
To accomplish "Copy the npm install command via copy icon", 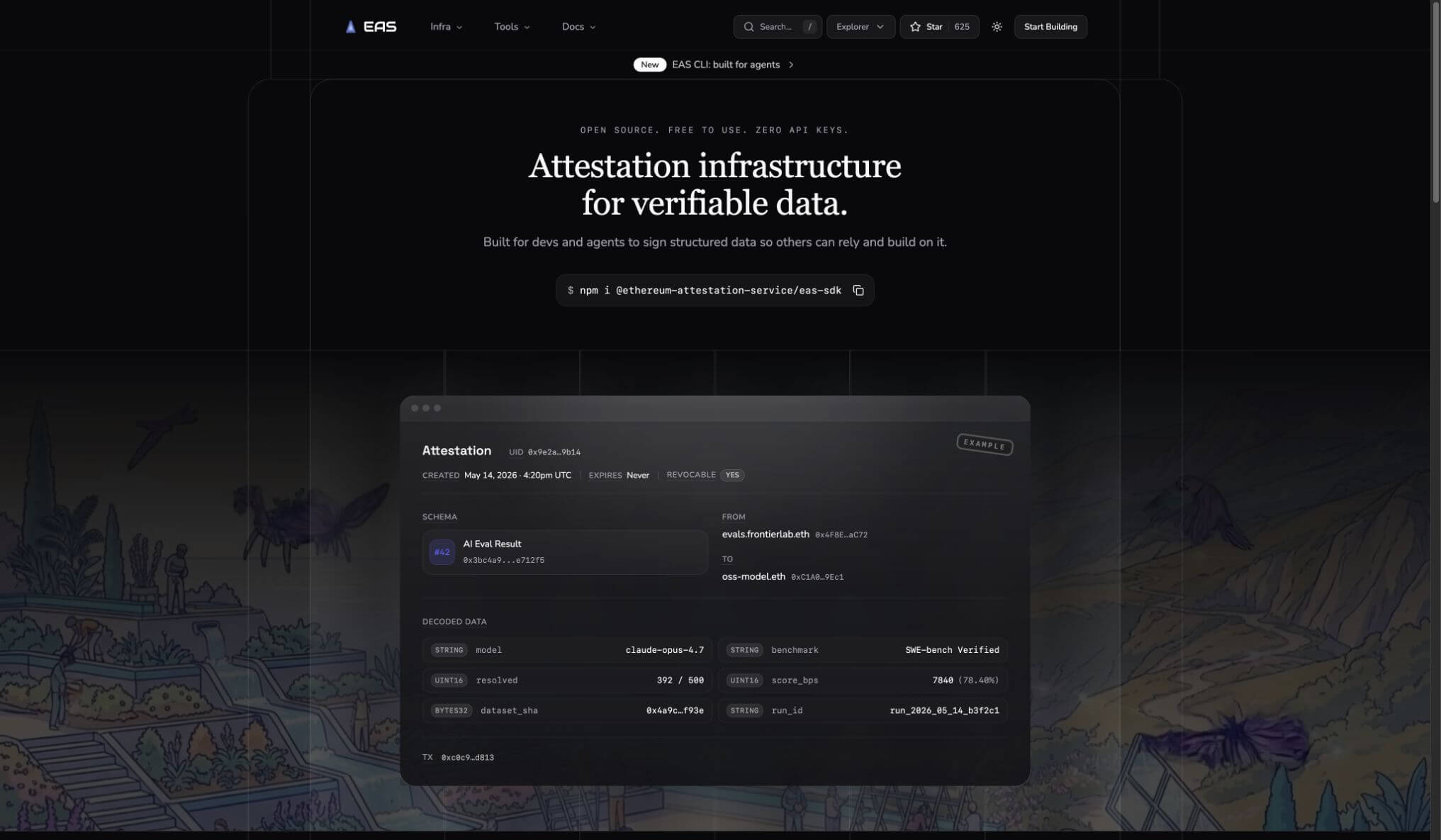I will click(858, 291).
